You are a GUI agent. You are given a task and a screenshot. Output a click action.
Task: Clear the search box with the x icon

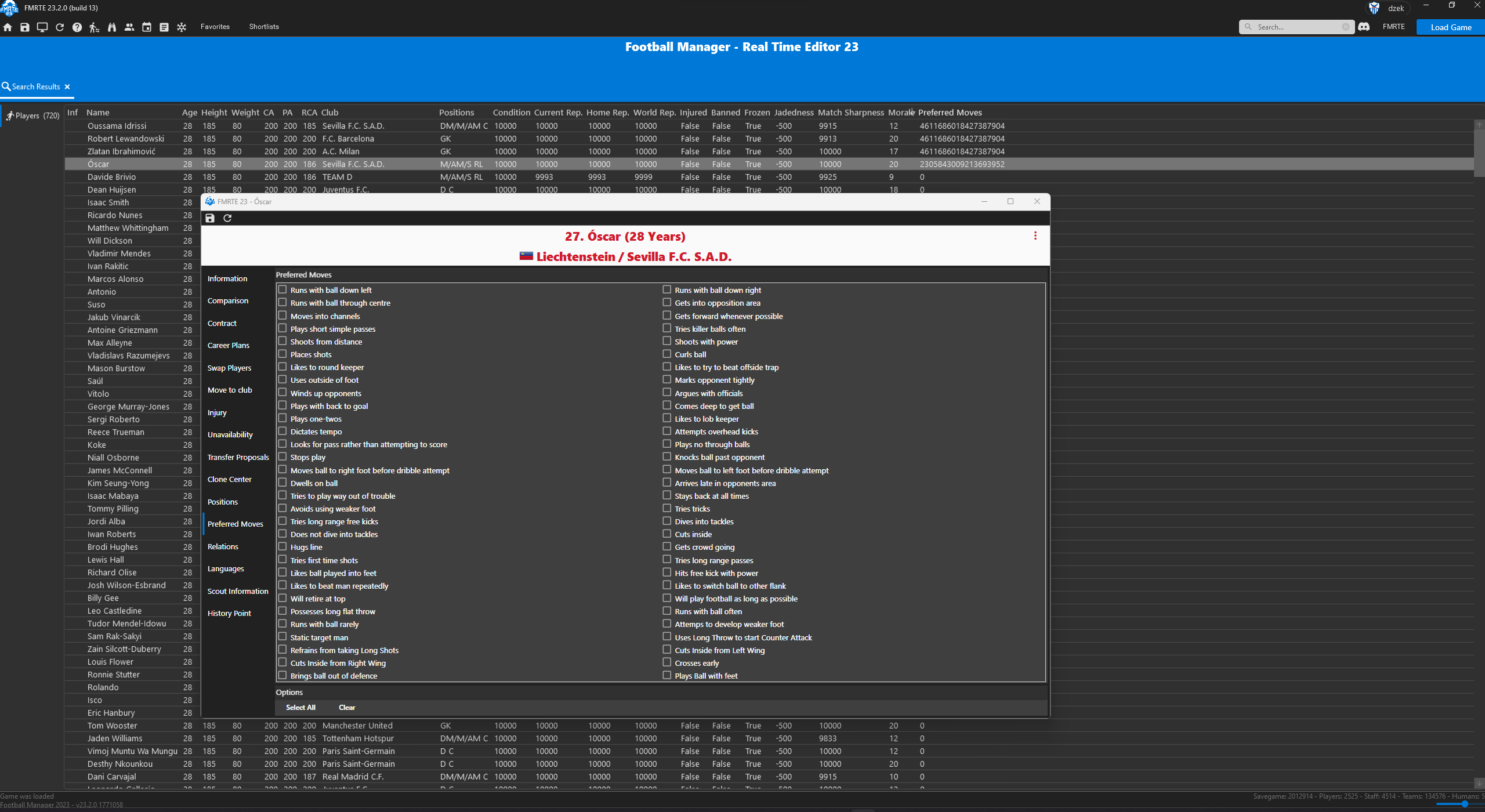1346,27
